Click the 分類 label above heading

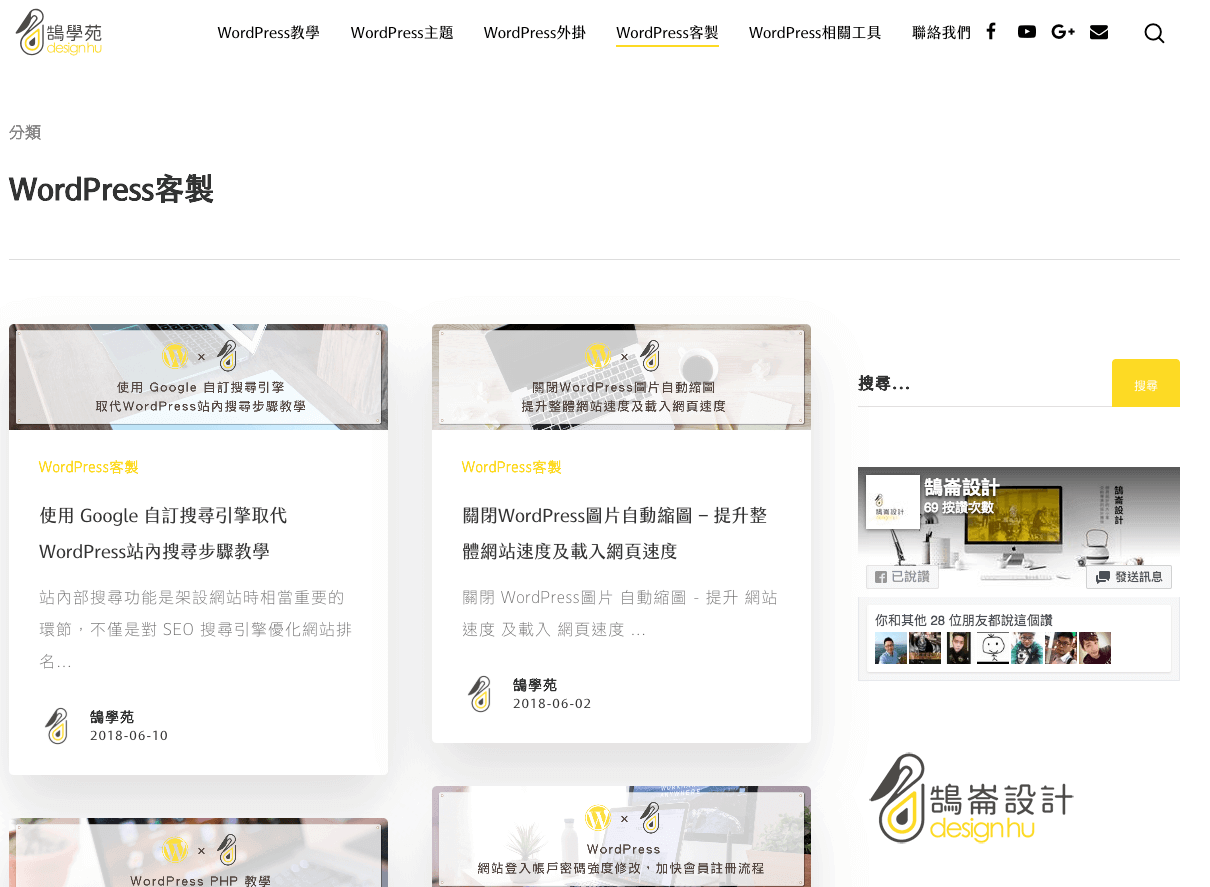point(25,132)
